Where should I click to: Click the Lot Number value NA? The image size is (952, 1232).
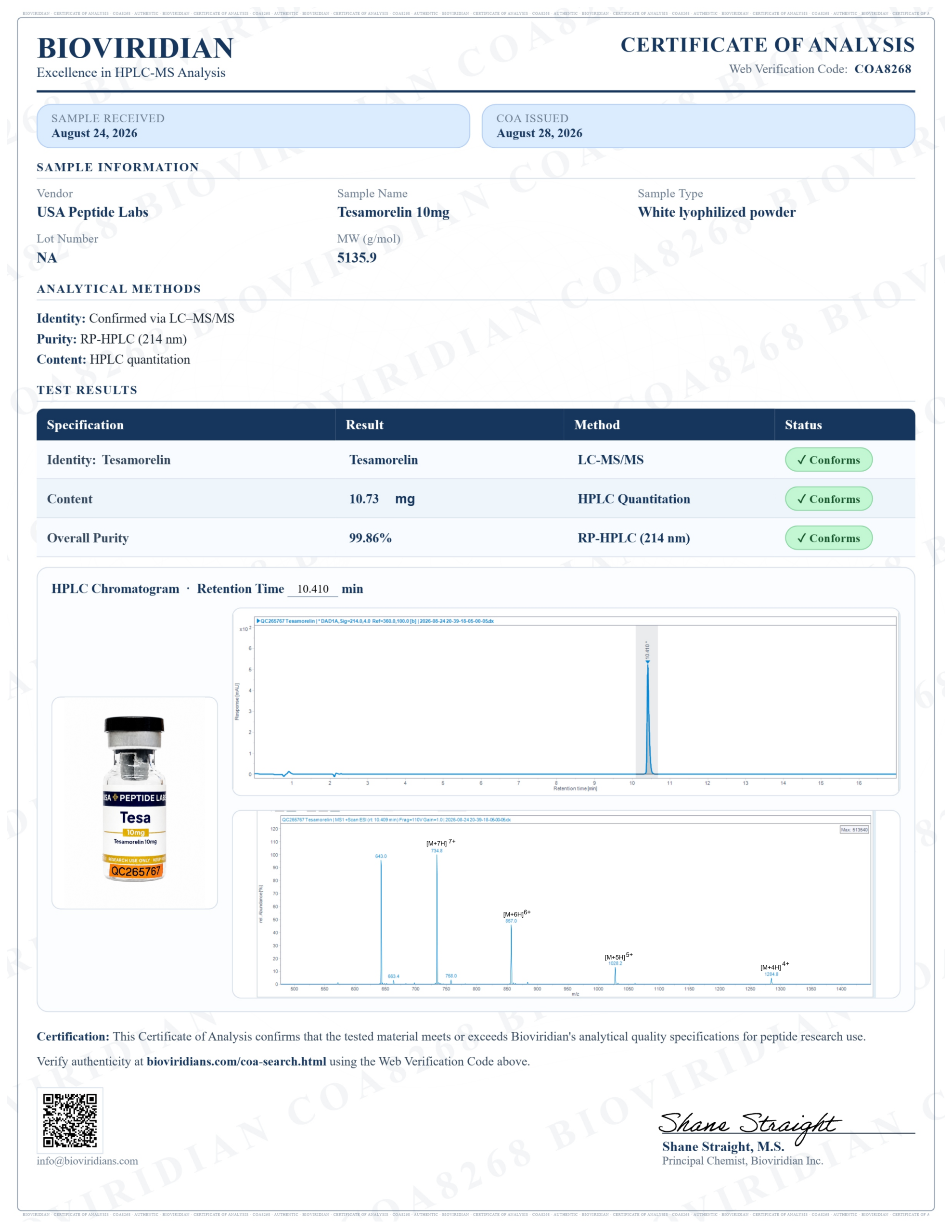tap(47, 258)
